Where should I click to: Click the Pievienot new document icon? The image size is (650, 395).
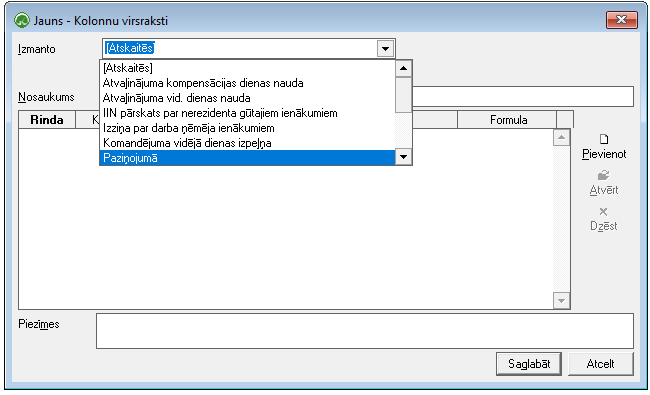604,139
